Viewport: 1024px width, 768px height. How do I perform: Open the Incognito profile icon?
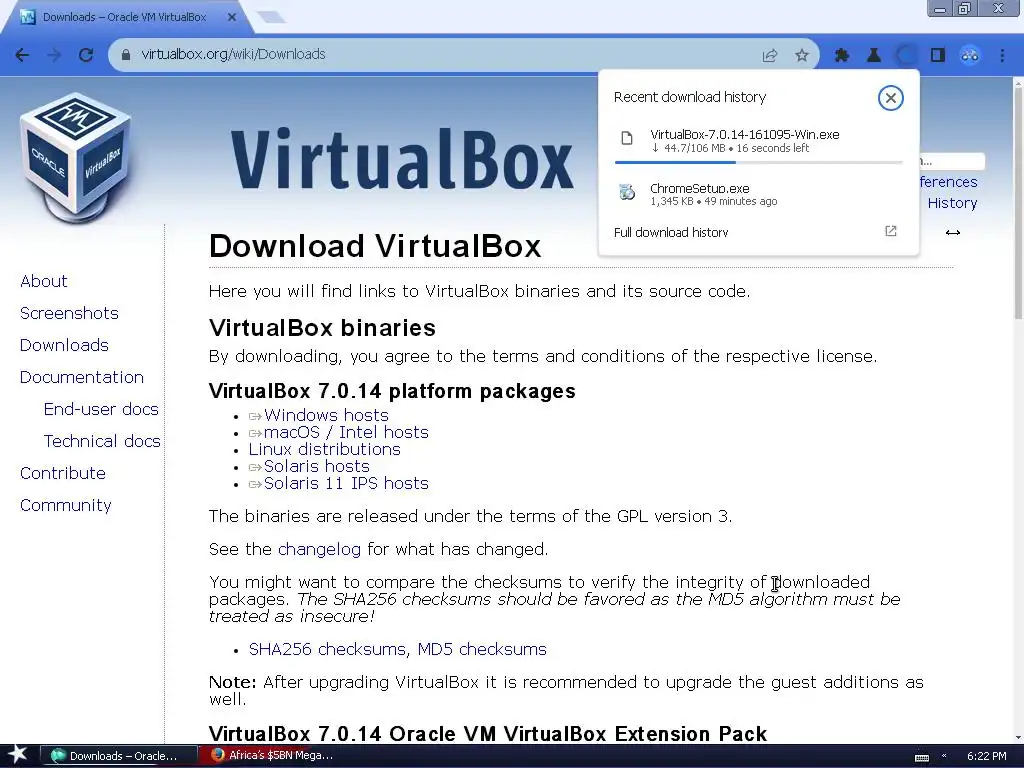pyautogui.click(x=970, y=56)
